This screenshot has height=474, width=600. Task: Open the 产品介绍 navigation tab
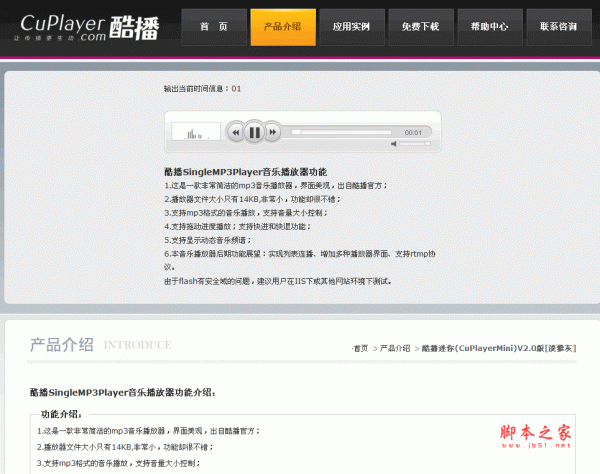click(x=283, y=27)
